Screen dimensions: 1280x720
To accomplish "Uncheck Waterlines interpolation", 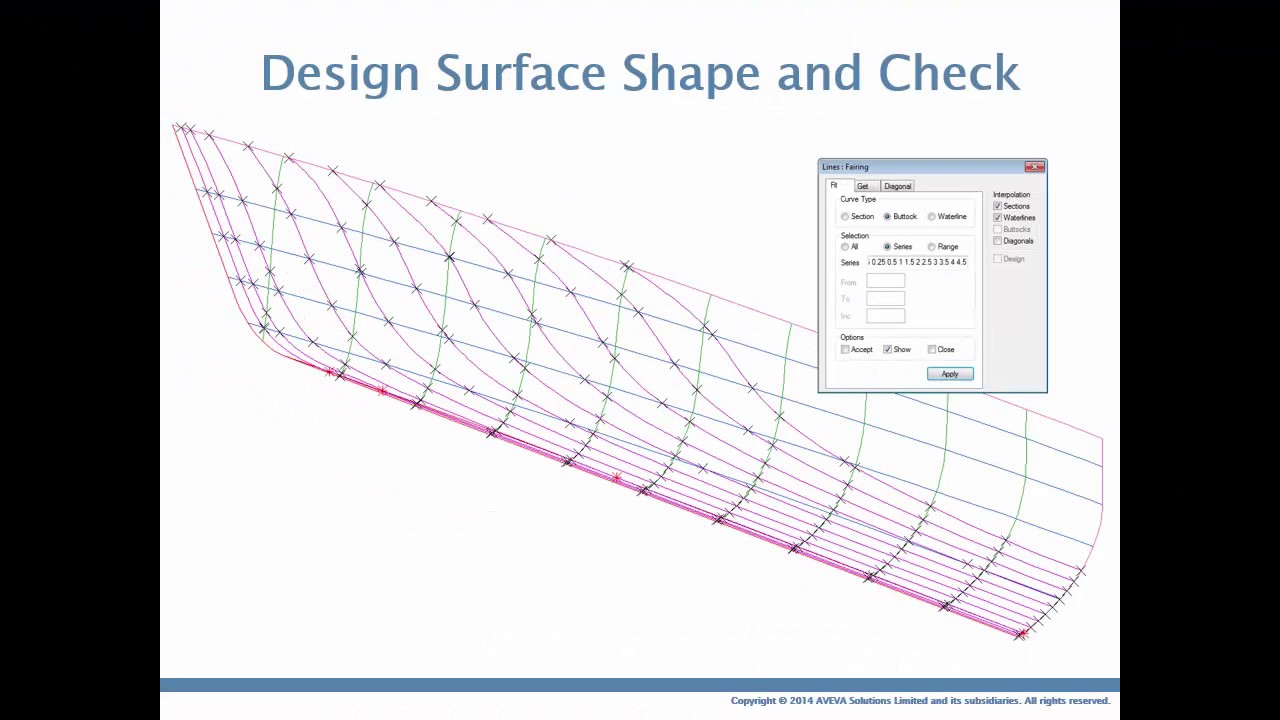I will pyautogui.click(x=997, y=218).
